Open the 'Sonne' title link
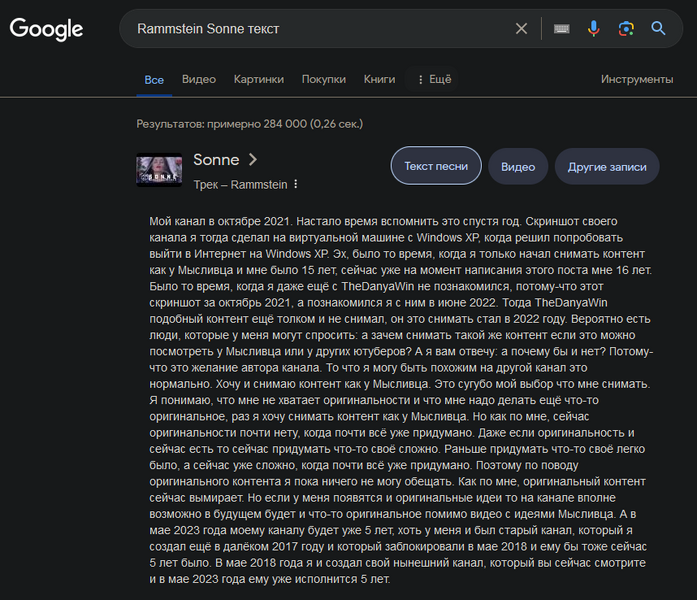 (x=216, y=160)
